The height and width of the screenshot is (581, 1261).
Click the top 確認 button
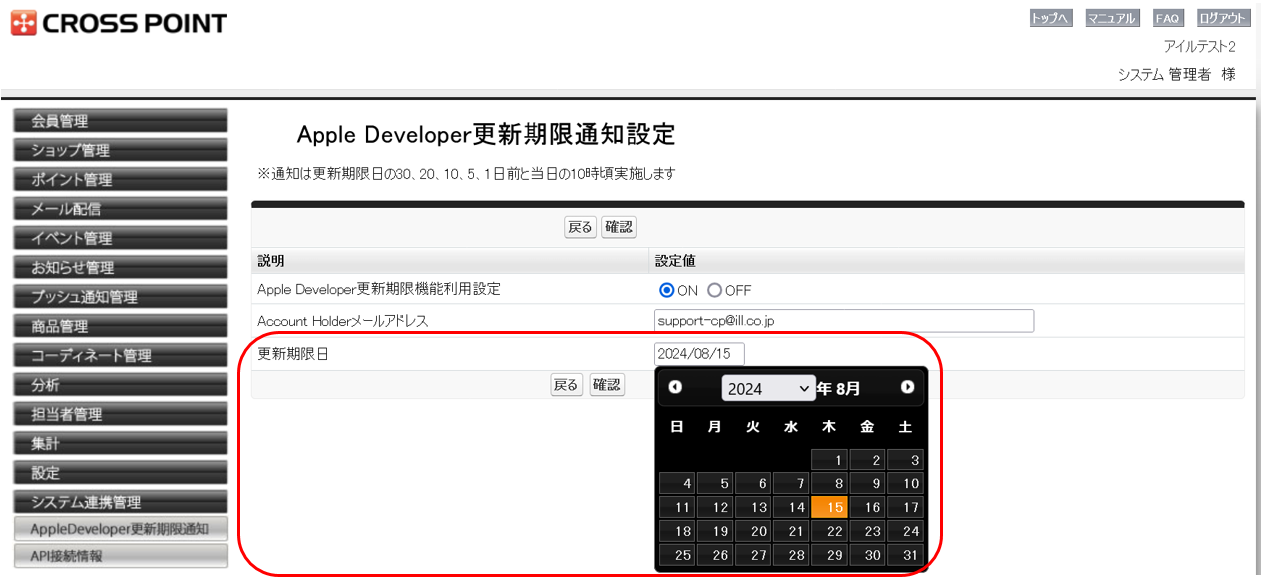619,227
